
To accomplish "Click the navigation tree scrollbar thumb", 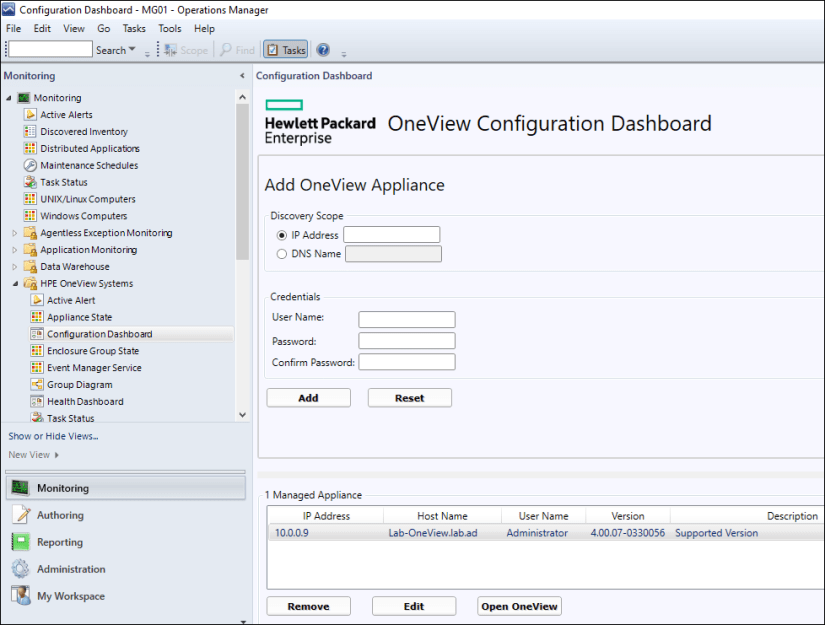I will click(x=242, y=182).
